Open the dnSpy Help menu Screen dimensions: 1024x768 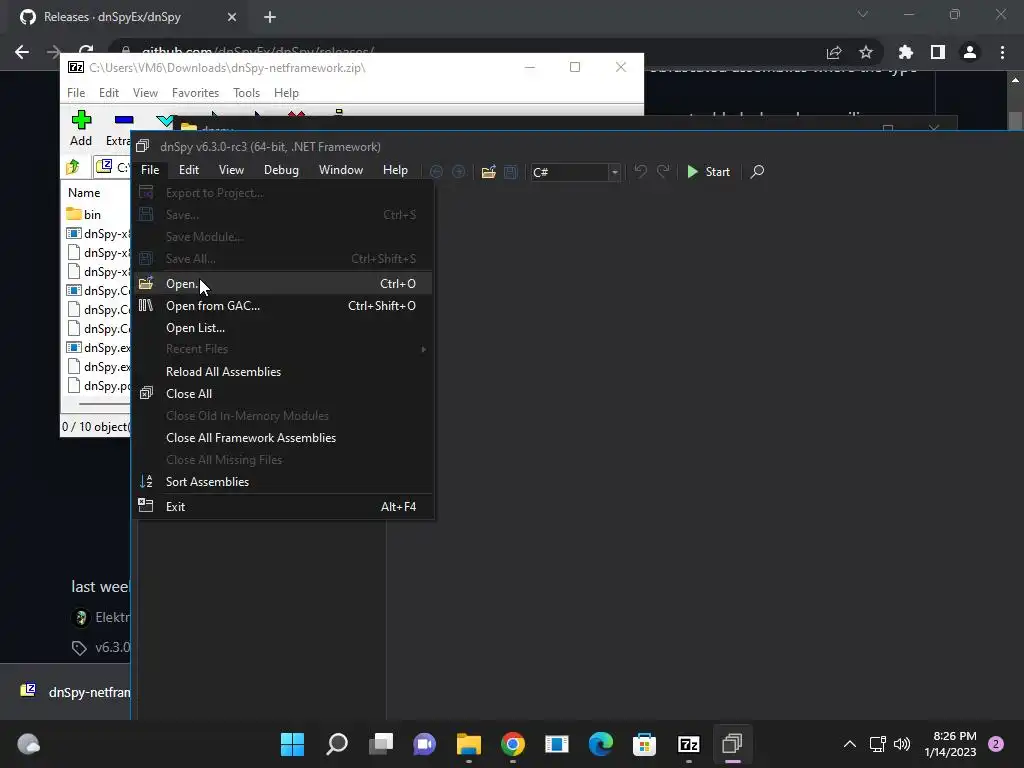tap(395, 170)
